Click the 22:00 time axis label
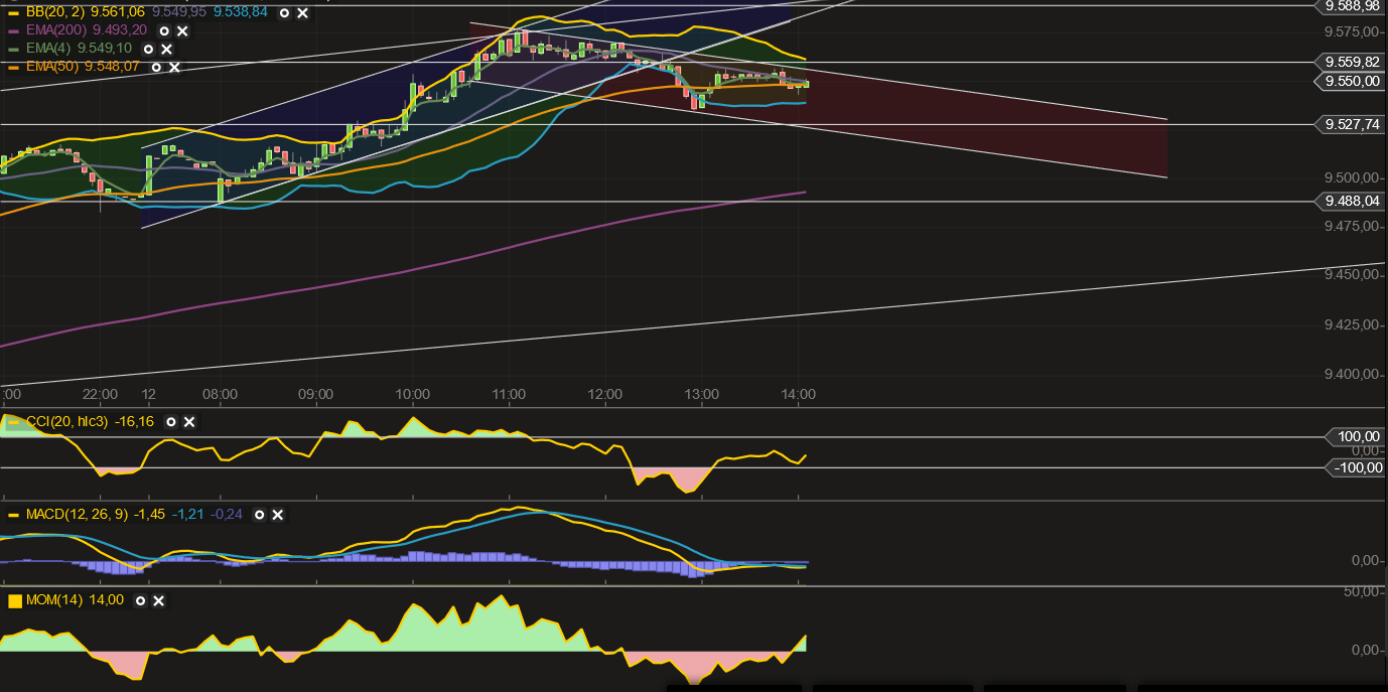 pyautogui.click(x=100, y=395)
